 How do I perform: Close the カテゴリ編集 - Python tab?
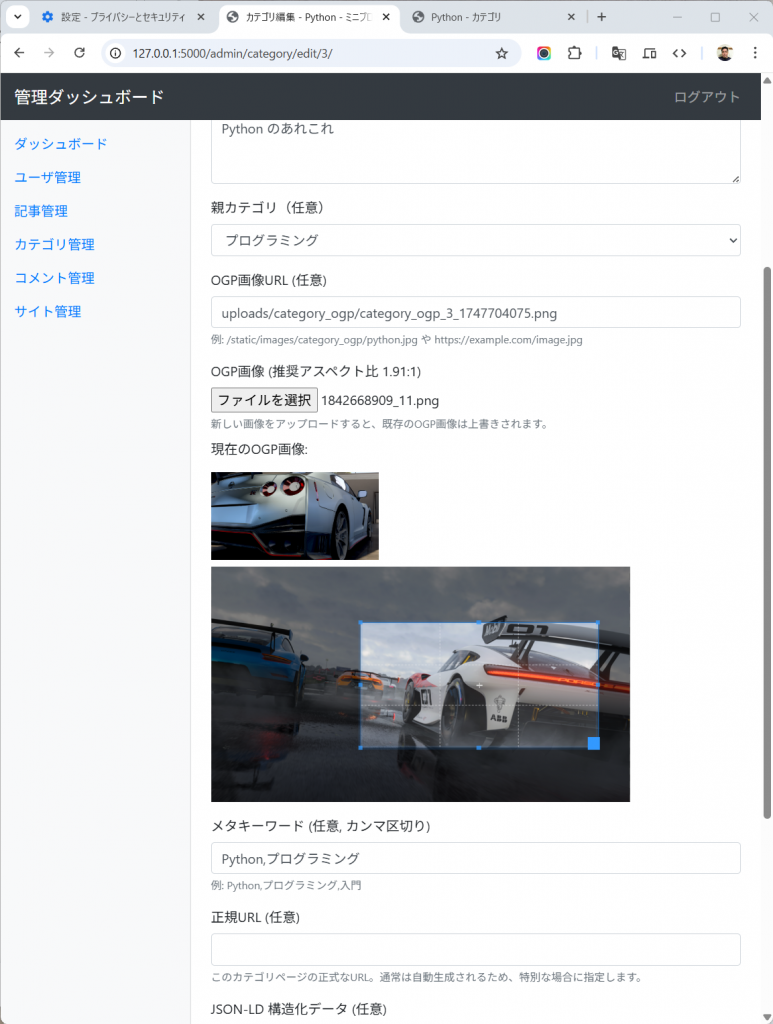coord(386,17)
